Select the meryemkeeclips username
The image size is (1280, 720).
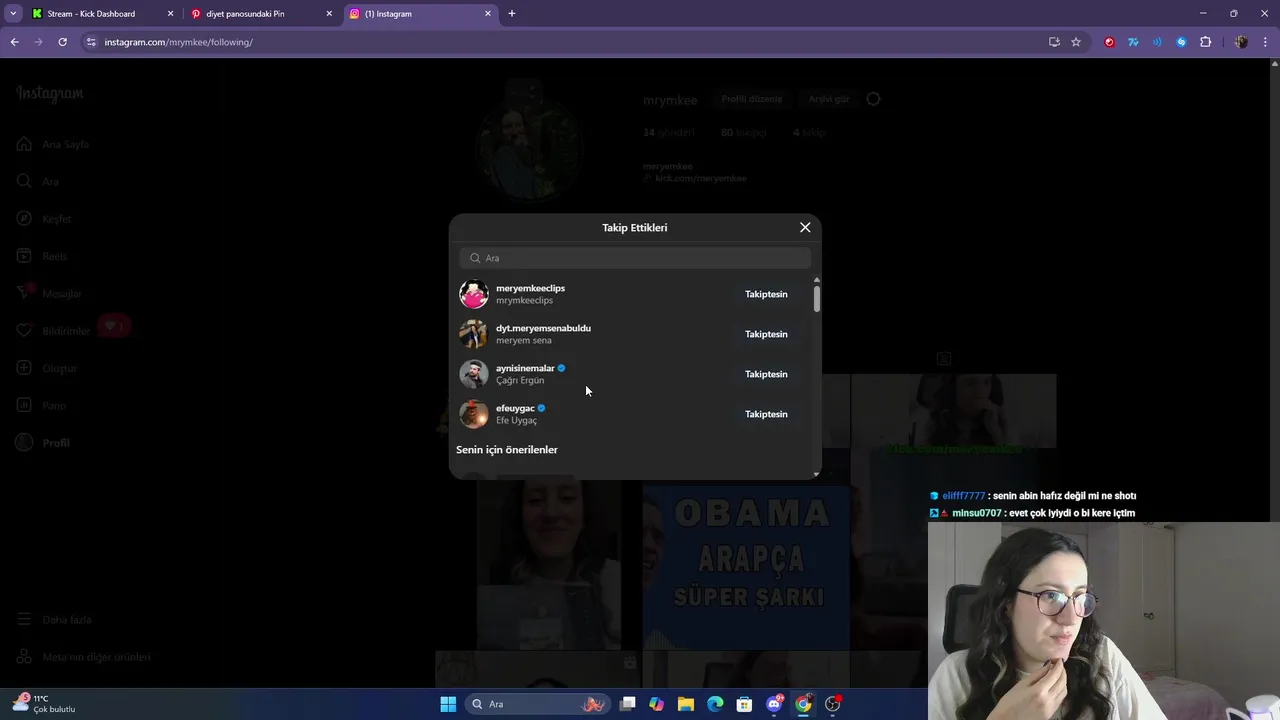click(530, 288)
